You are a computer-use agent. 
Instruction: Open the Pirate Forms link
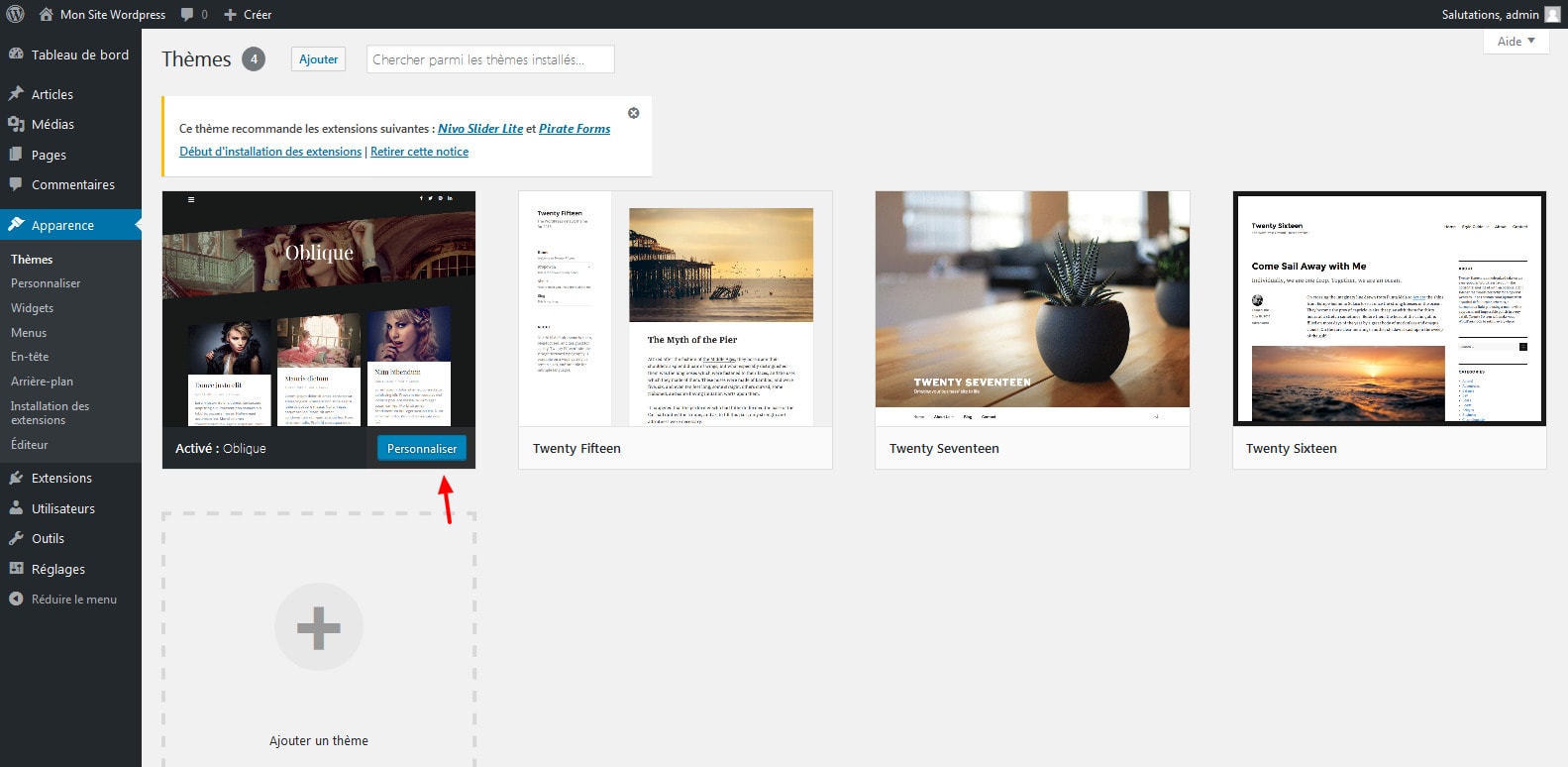[575, 129]
